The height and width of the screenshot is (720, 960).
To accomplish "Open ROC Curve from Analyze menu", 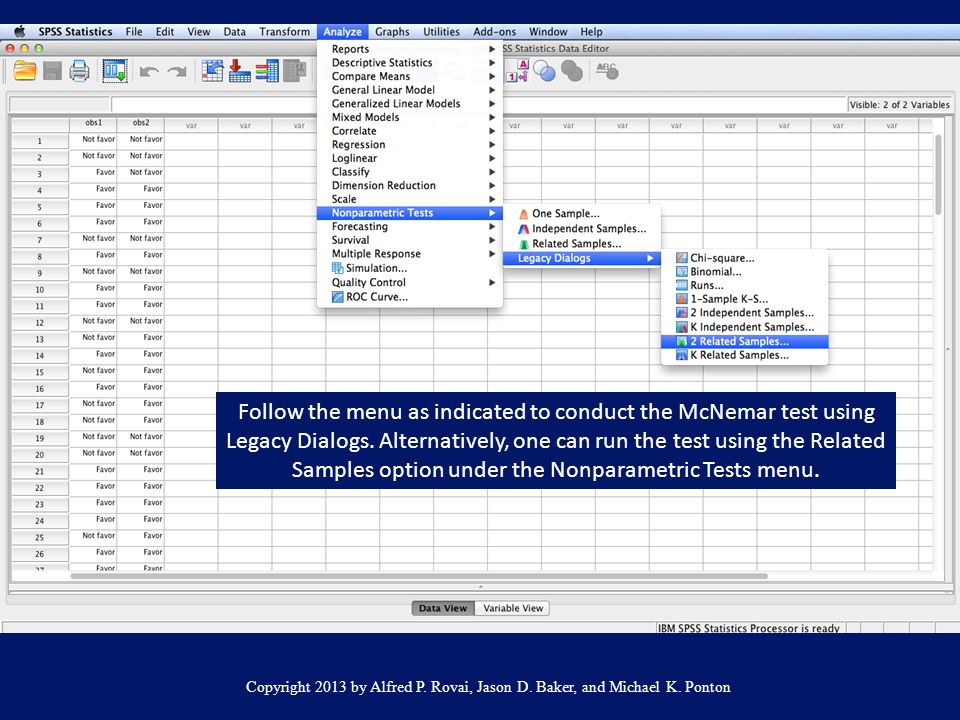I will (x=410, y=297).
